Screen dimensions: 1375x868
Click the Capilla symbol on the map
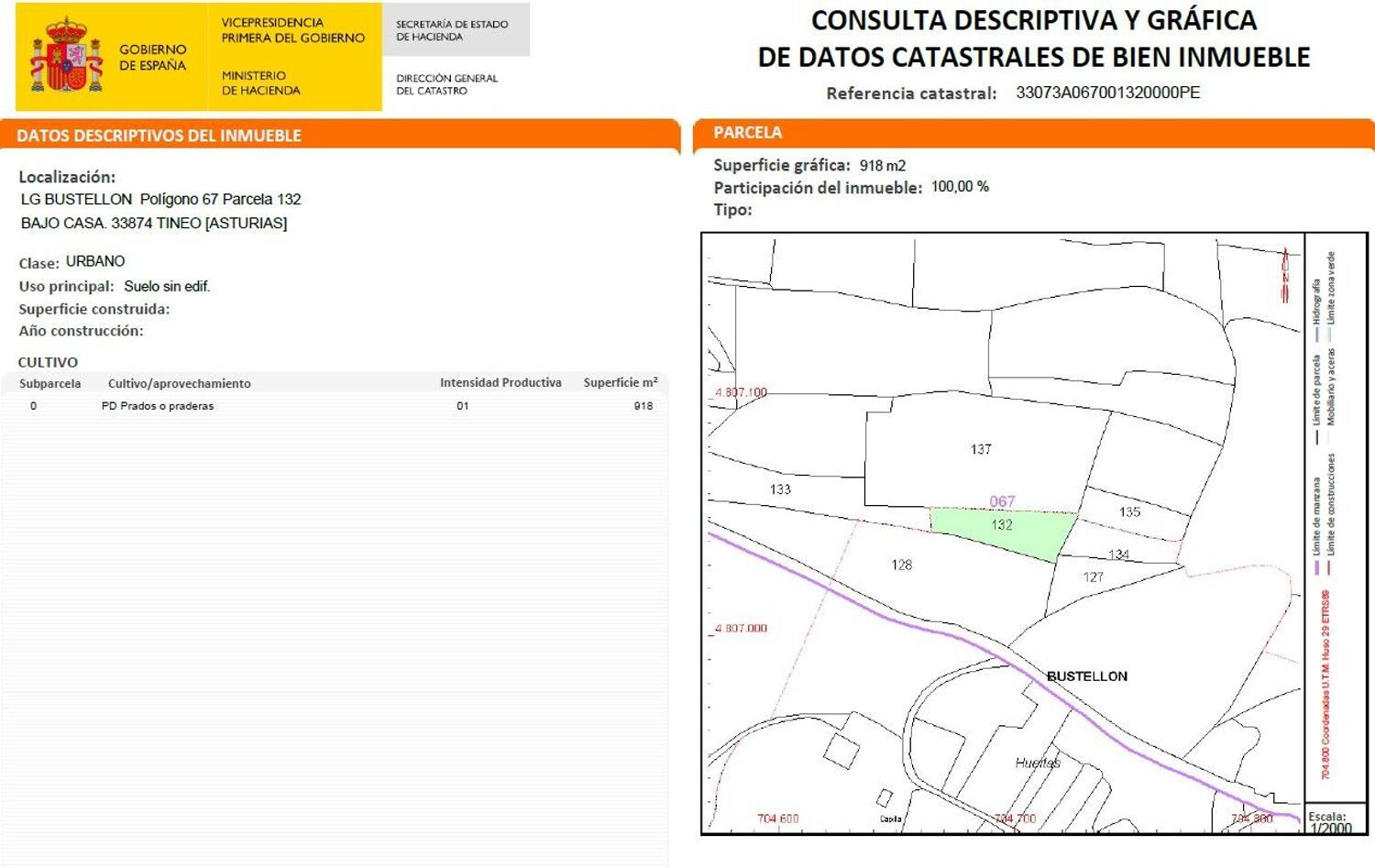pyautogui.click(x=885, y=798)
